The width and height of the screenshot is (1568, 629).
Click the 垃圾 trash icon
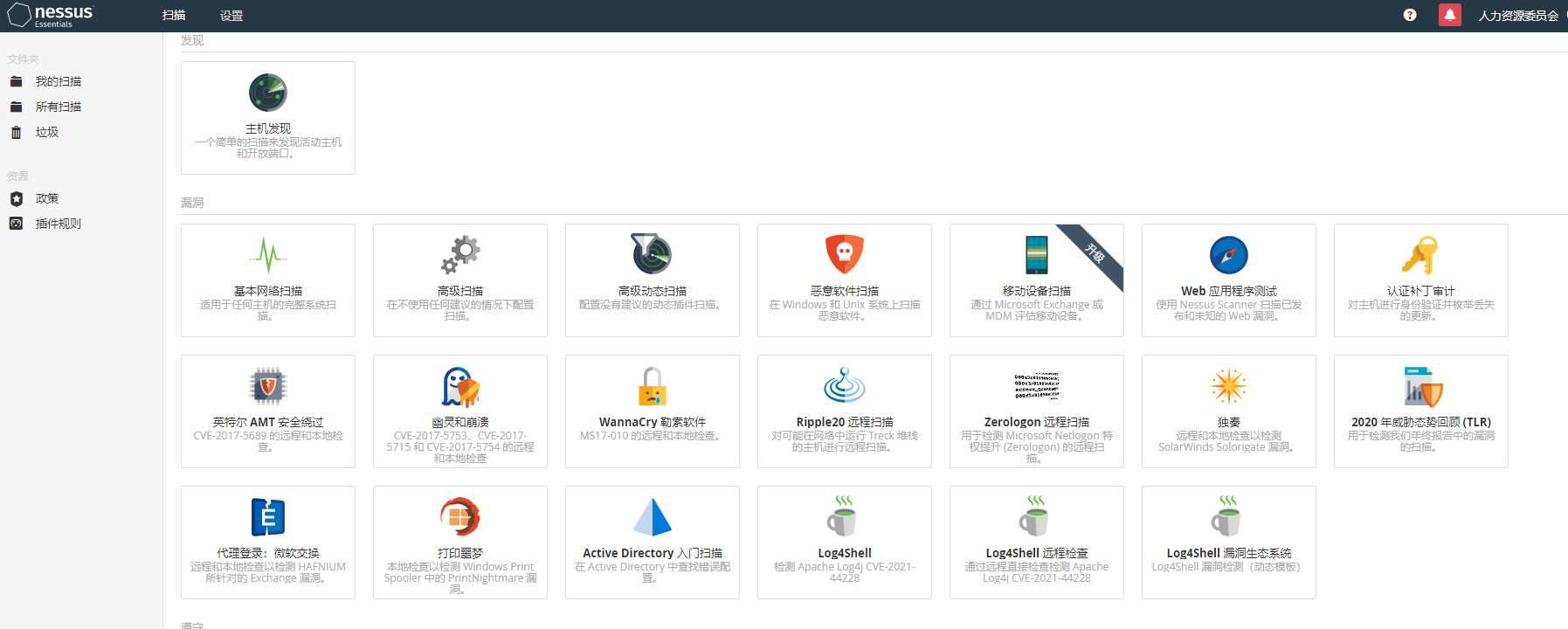(x=16, y=132)
